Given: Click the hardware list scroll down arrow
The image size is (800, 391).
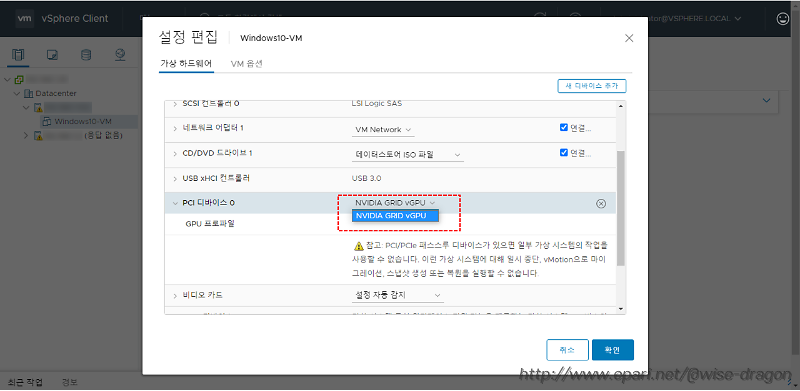Looking at the screenshot, I should click(621, 308).
